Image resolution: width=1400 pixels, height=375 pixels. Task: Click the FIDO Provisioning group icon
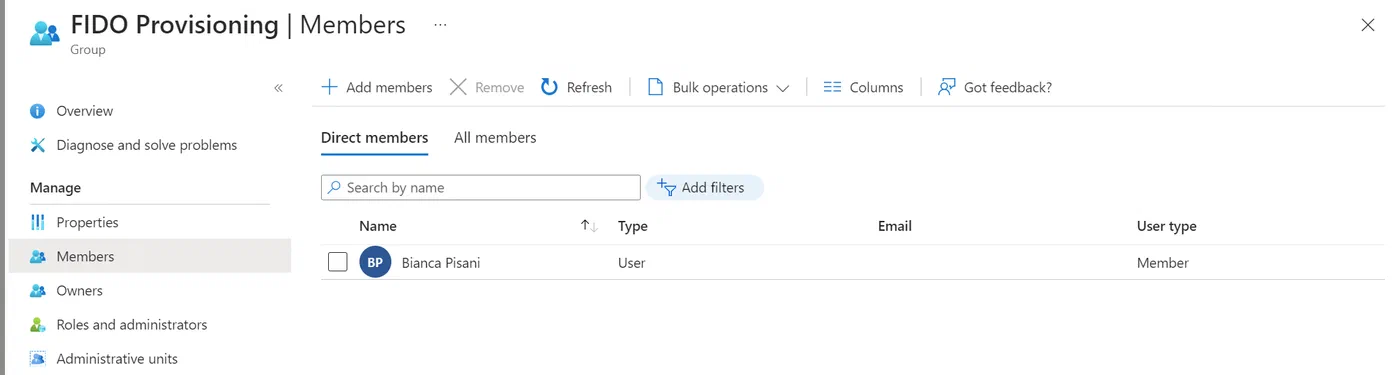[44, 32]
